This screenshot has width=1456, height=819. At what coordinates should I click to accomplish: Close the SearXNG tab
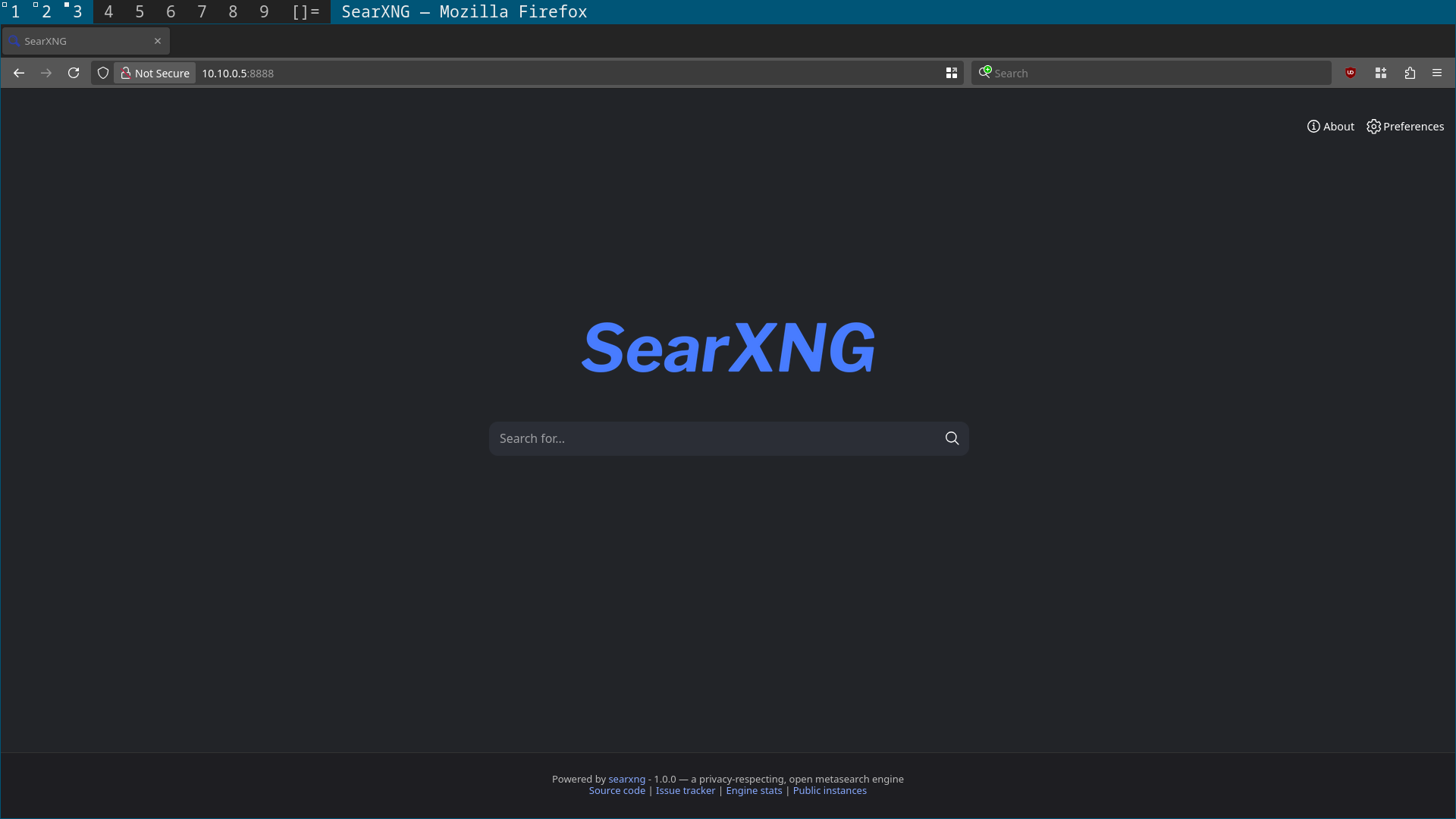pyautogui.click(x=158, y=41)
